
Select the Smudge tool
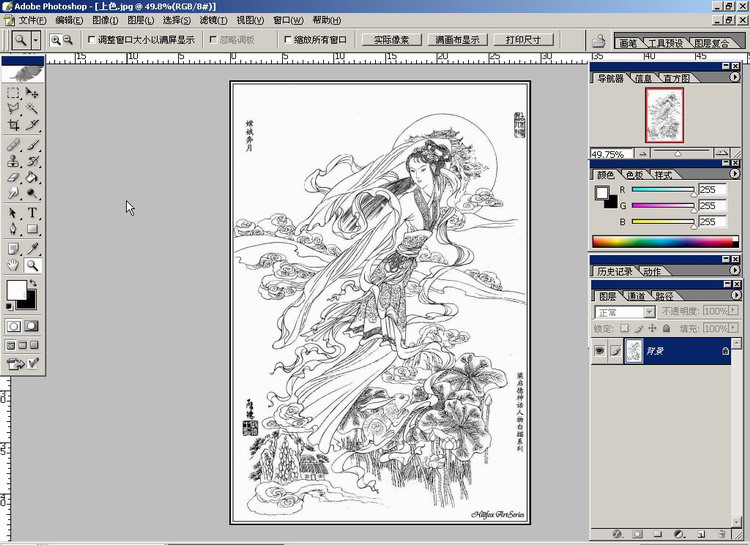pos(13,193)
